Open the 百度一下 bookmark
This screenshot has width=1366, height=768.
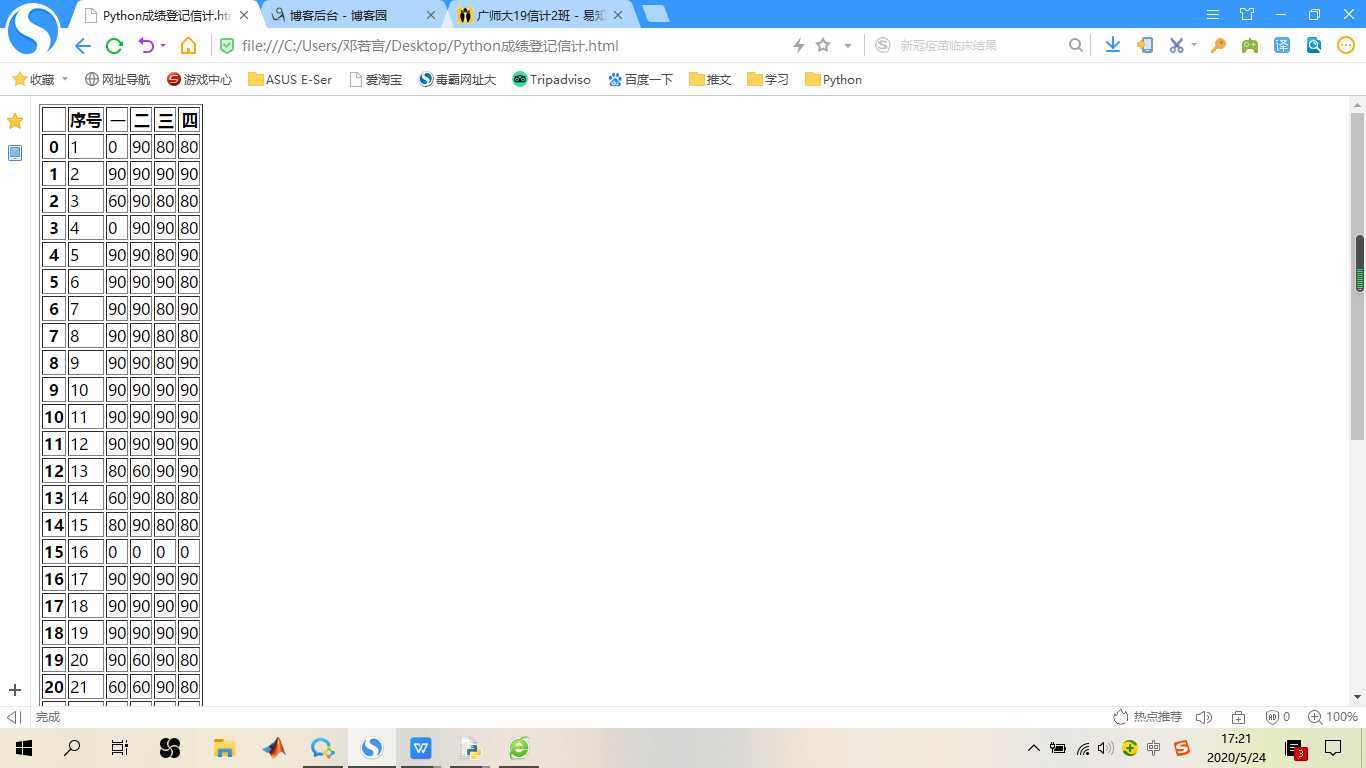(640, 79)
